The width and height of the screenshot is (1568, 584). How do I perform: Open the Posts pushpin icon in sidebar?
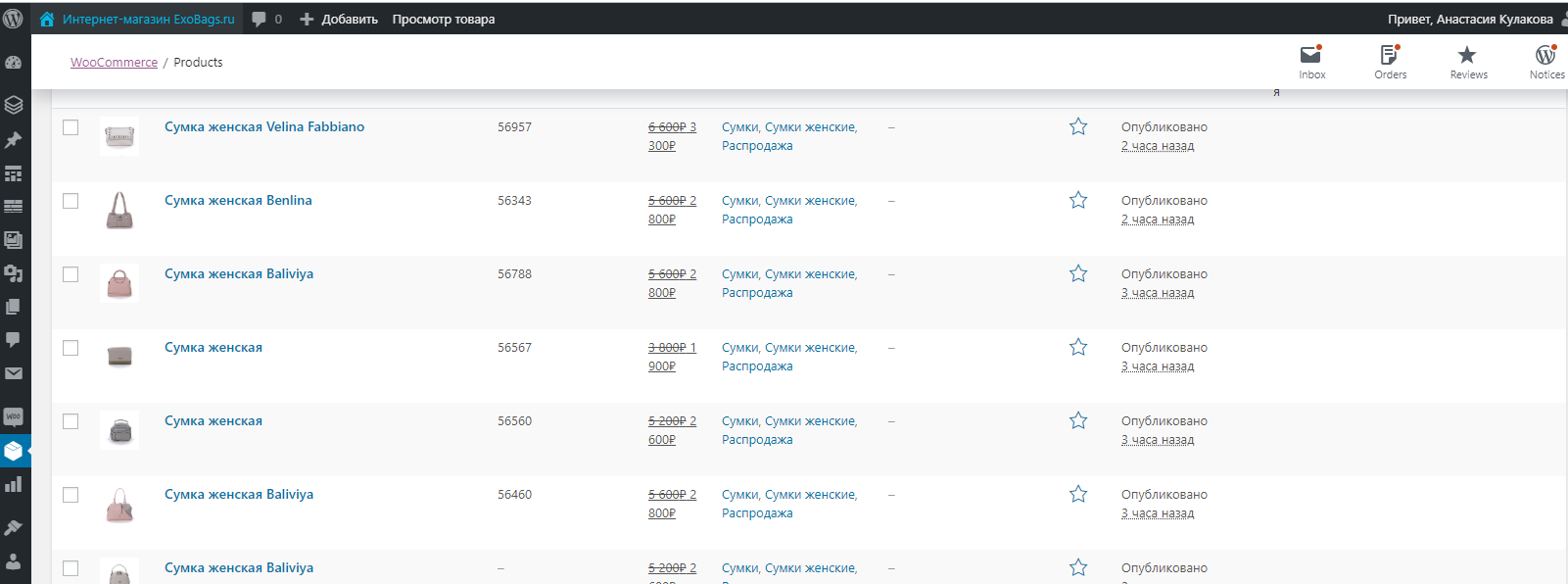click(14, 140)
